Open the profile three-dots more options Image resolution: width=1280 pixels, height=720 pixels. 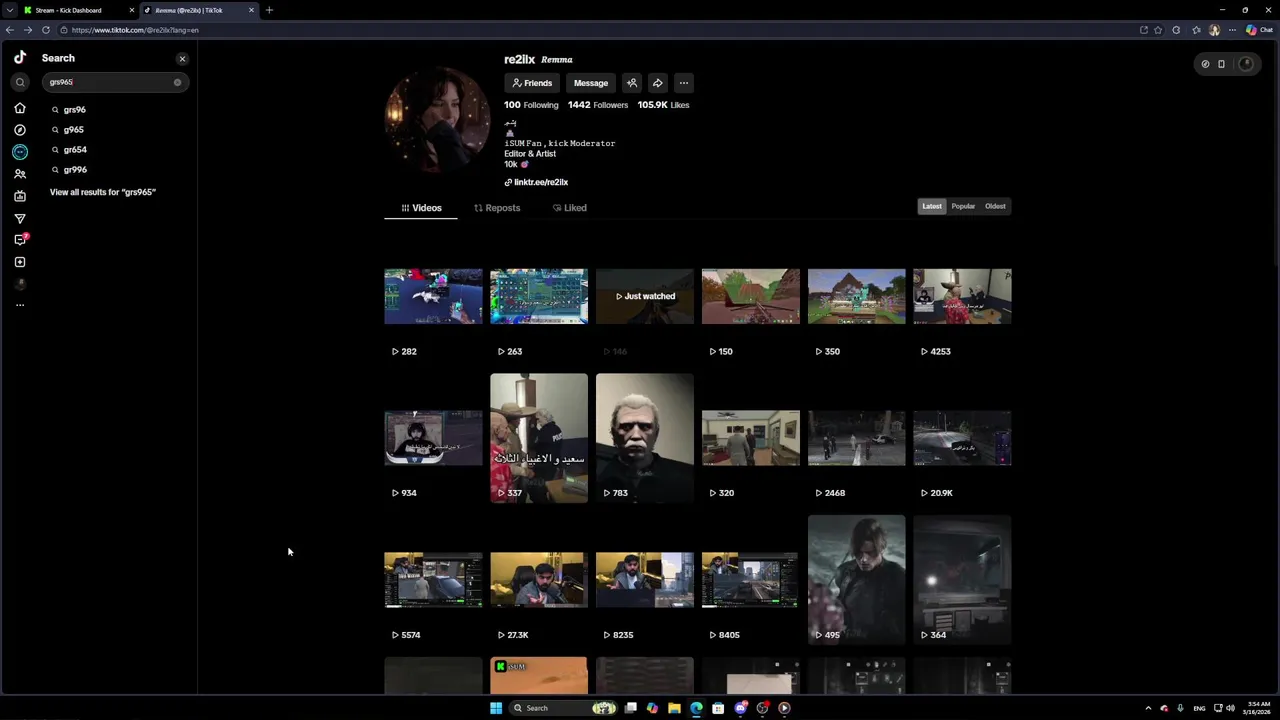click(683, 83)
